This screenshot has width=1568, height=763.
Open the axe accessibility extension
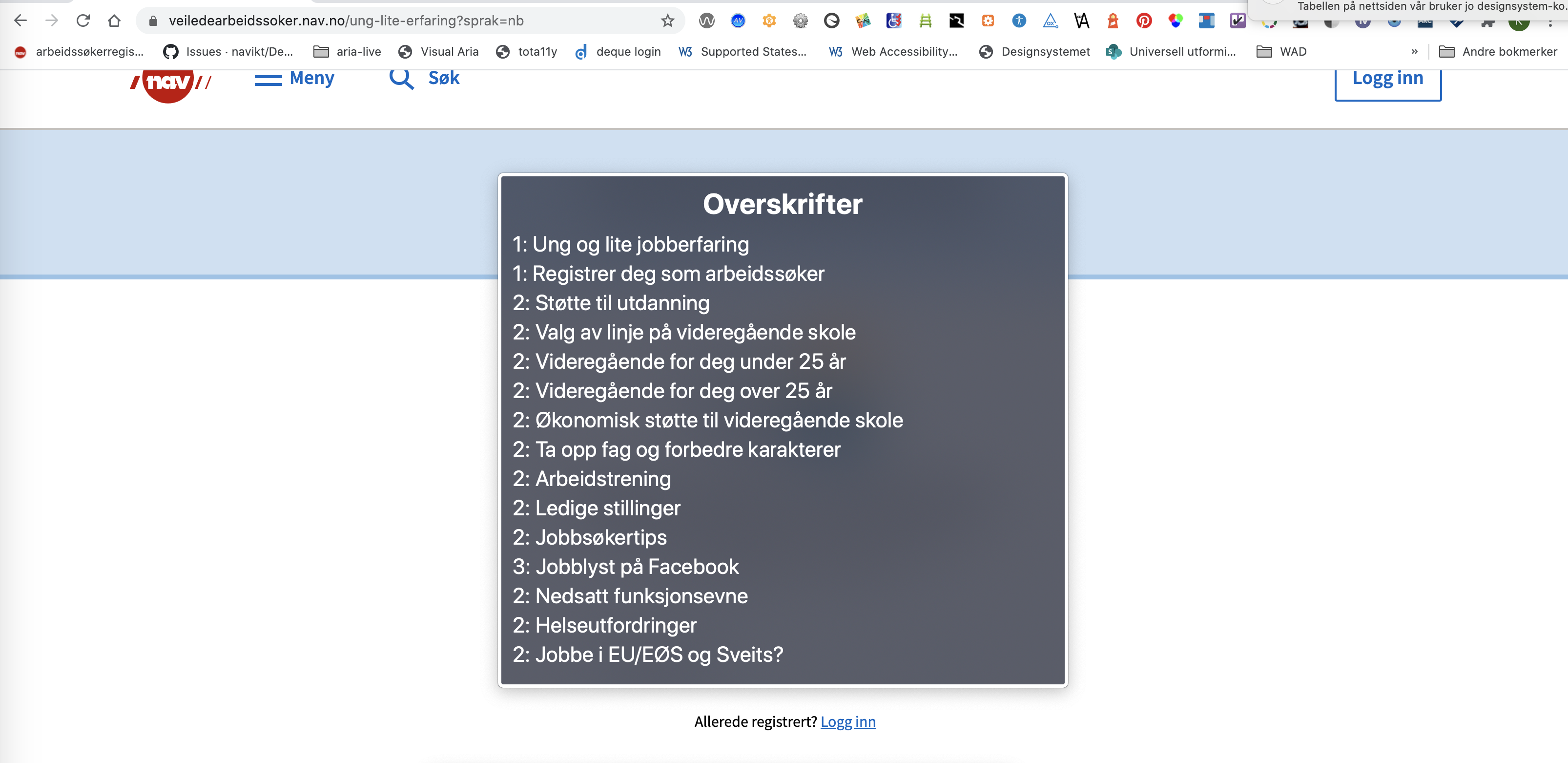tap(1050, 21)
